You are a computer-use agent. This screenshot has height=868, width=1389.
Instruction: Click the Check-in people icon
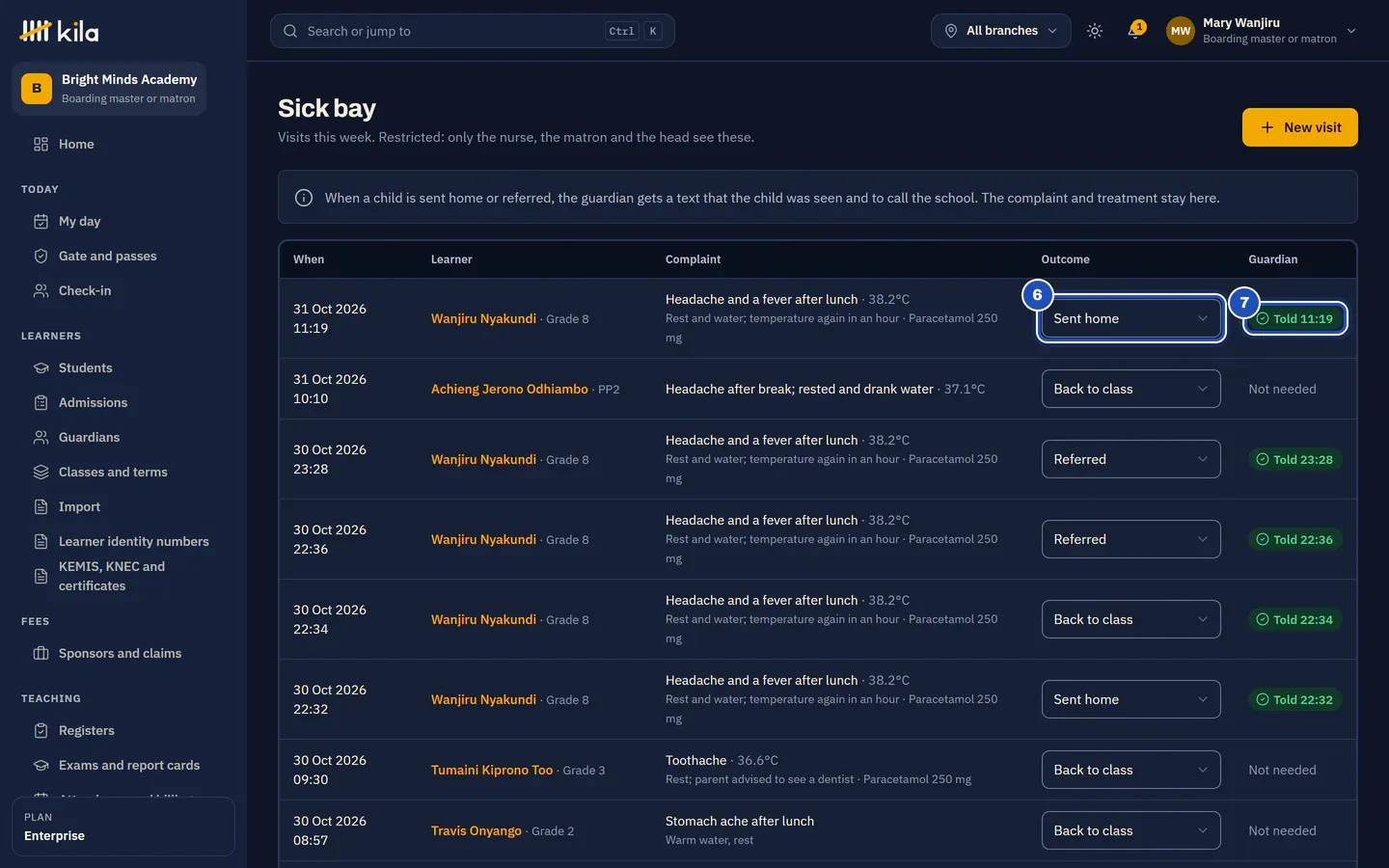pos(41,290)
